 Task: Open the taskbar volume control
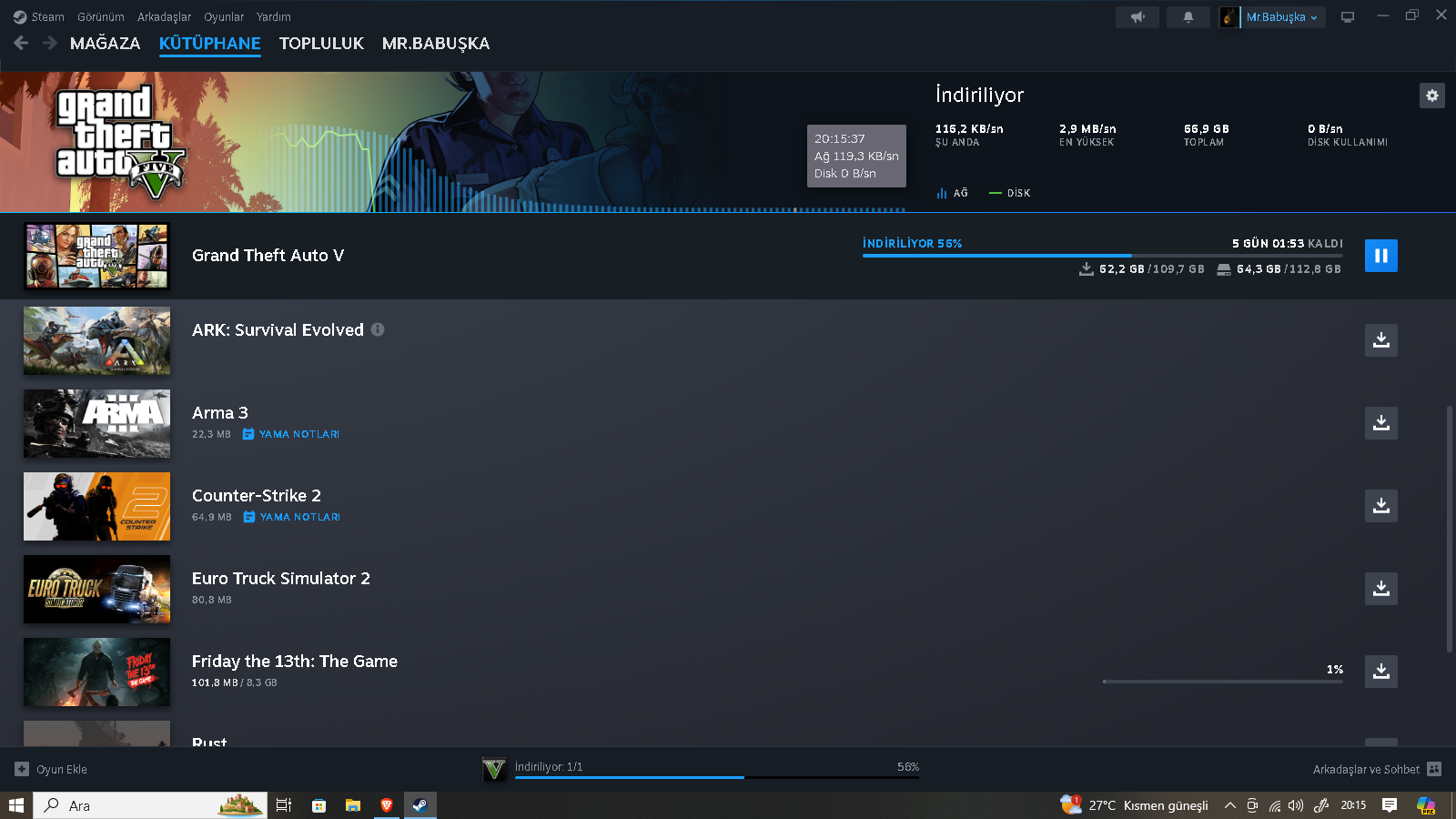(x=1296, y=805)
